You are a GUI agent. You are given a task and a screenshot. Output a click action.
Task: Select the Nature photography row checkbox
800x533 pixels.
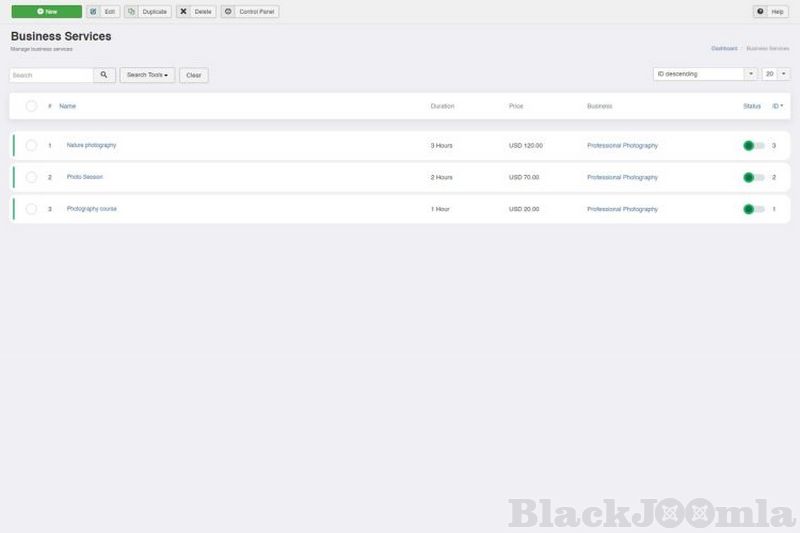click(31, 146)
